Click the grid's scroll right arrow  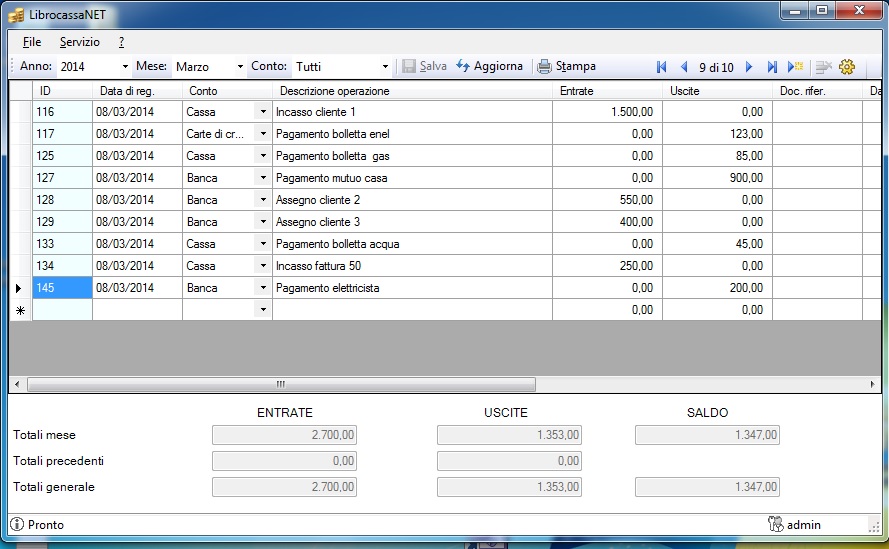(872, 385)
